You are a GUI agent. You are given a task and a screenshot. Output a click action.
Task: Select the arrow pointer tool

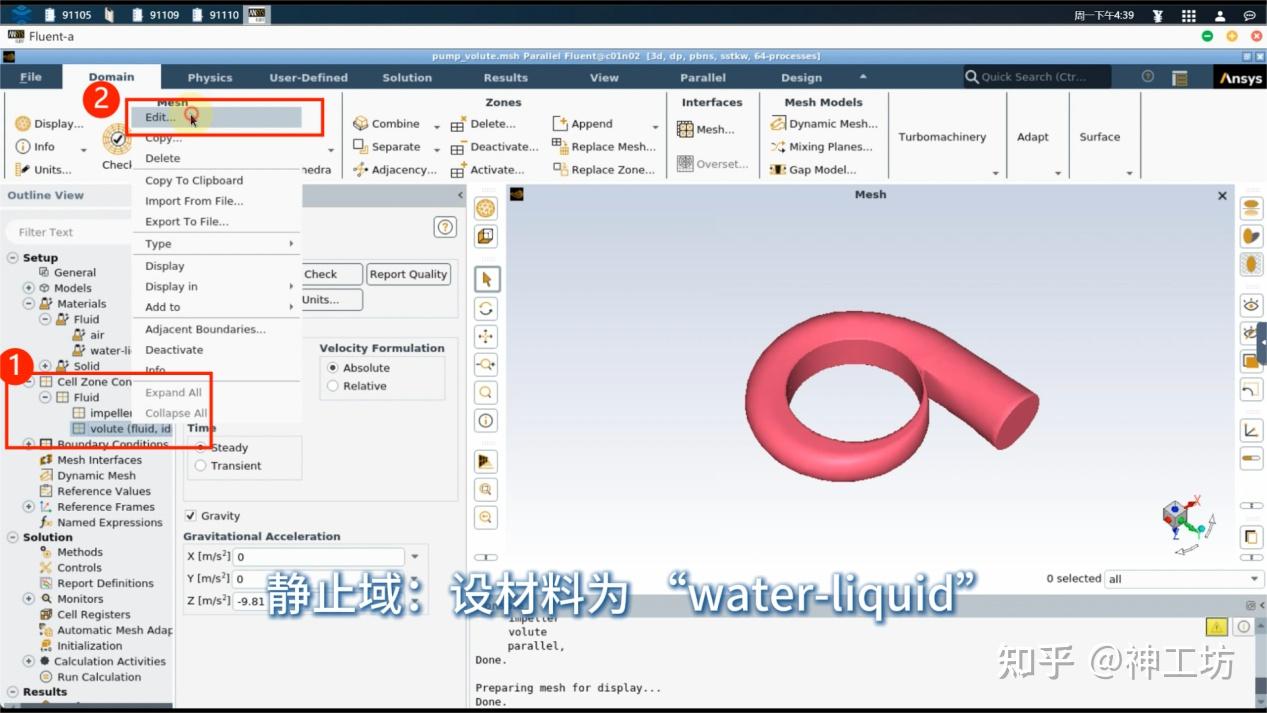click(x=486, y=279)
